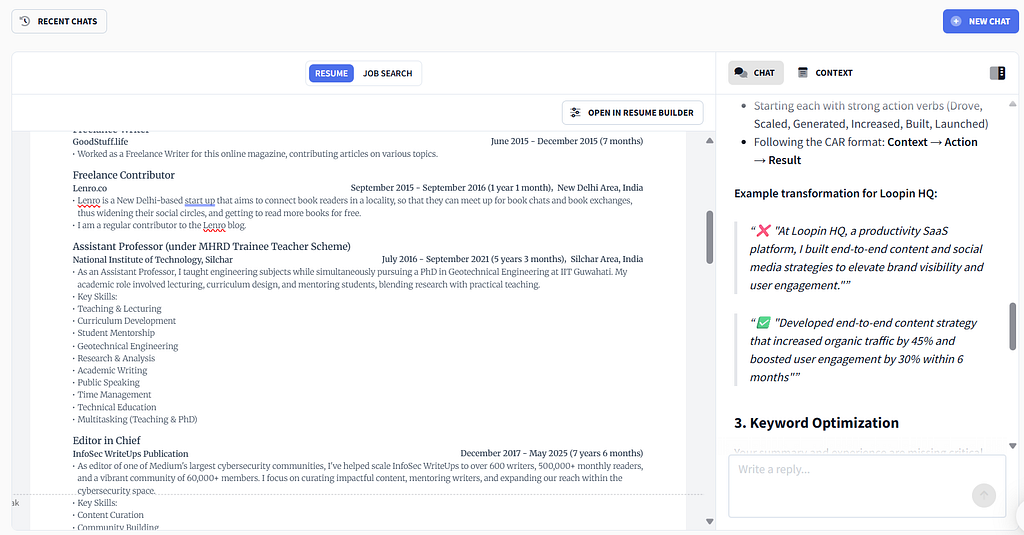Click the 'Student Mentorship' skill
Viewport: 1024px width, 535px height.
pyautogui.click(x=116, y=333)
